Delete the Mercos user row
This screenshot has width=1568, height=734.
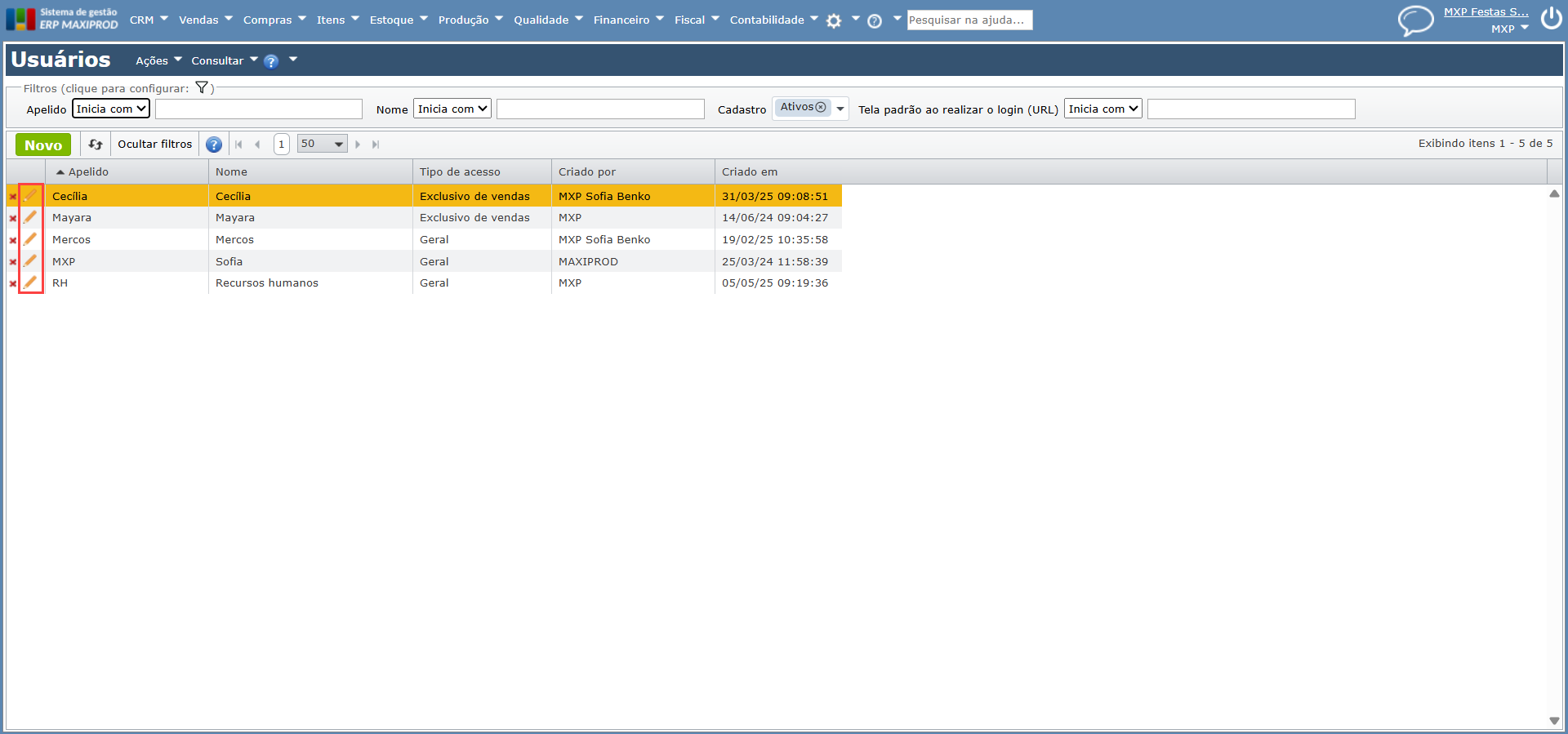click(x=12, y=240)
